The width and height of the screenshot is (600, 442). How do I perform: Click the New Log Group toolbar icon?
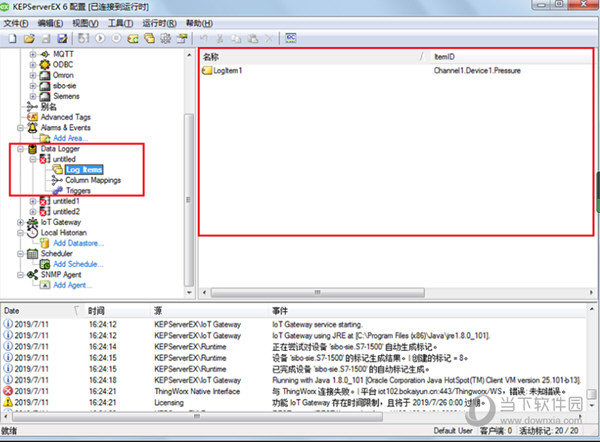(83, 38)
